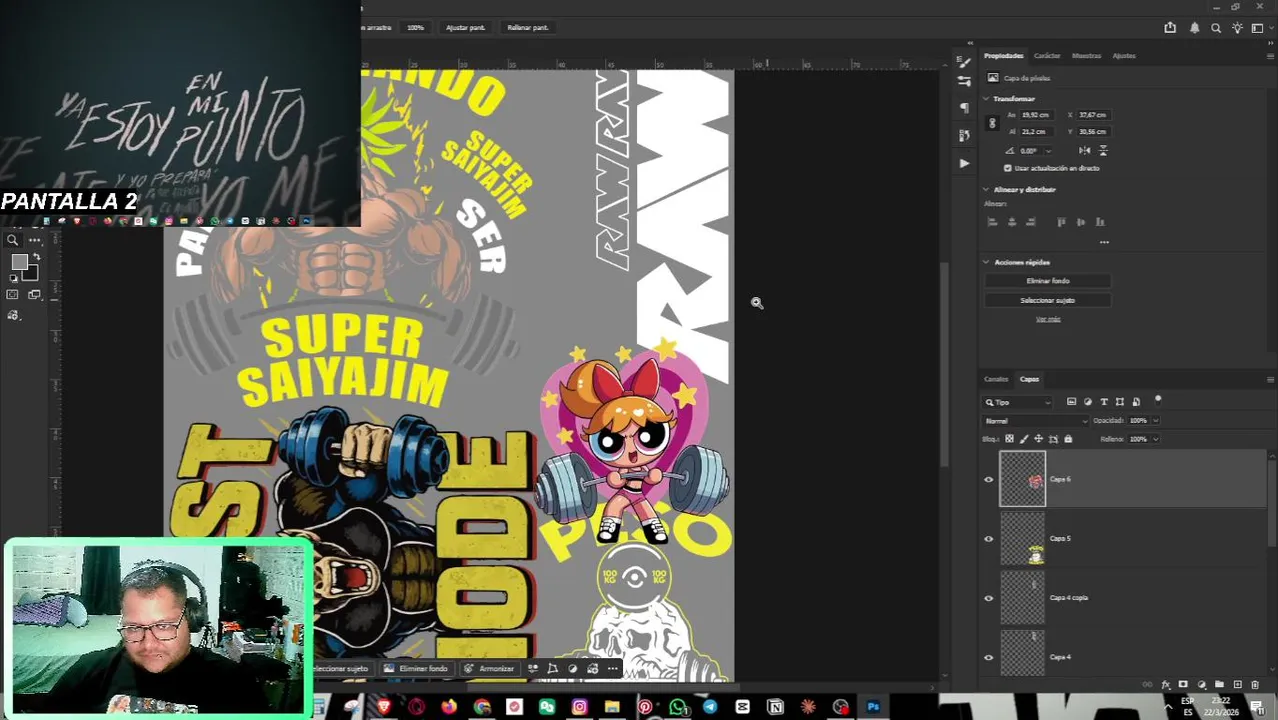Screen dimensions: 1278x720
Task: Hide the Capa 4 layer
Action: (989, 657)
